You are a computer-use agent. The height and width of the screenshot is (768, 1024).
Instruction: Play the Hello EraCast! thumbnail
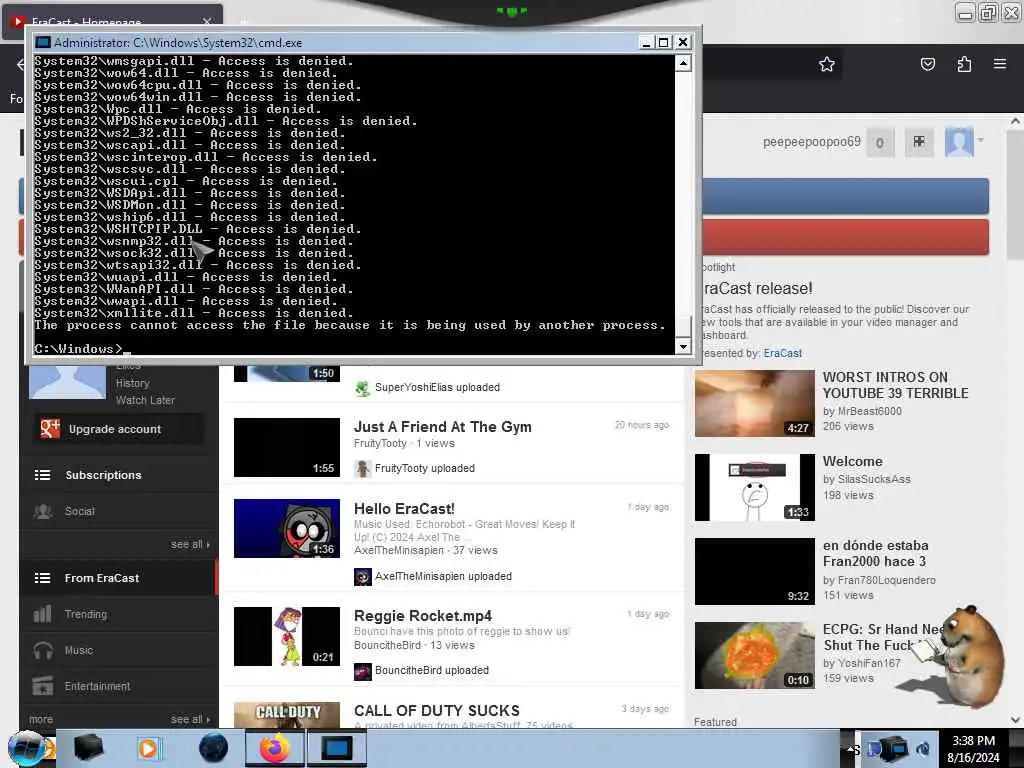coord(287,528)
